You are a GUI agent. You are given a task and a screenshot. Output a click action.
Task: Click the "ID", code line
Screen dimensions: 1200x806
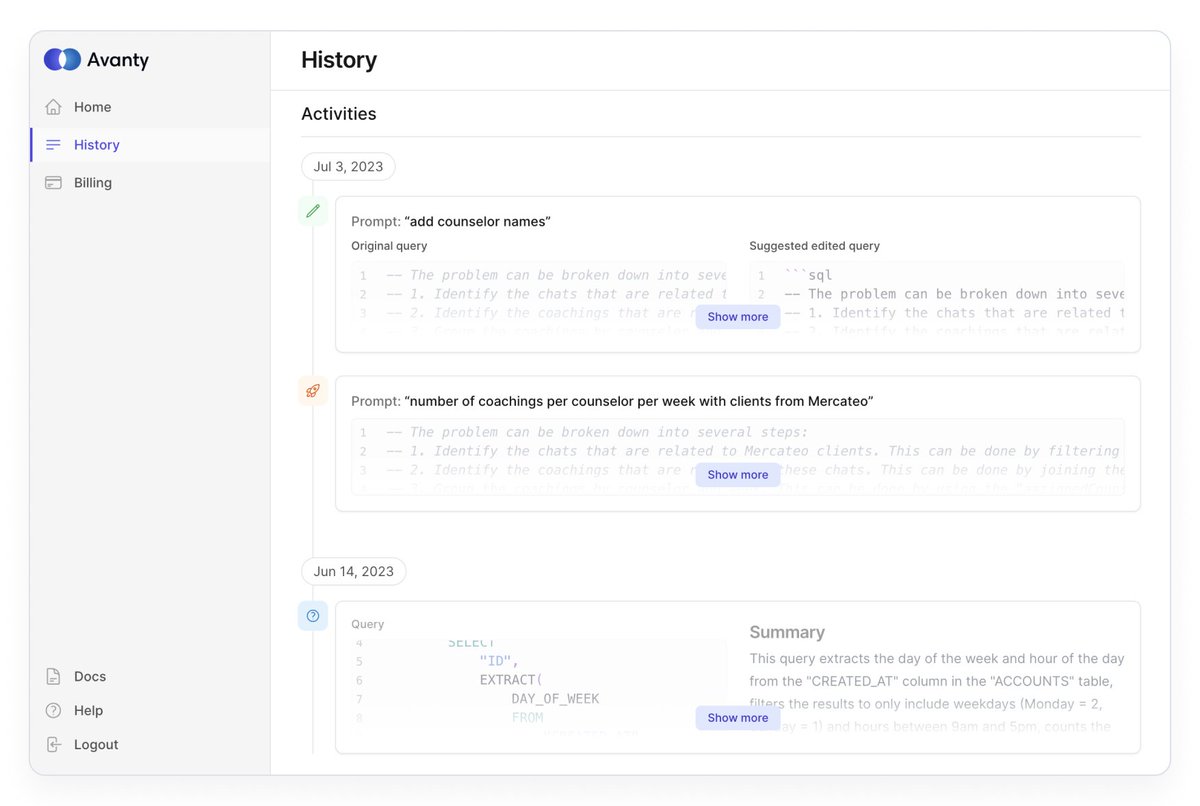(x=500, y=662)
